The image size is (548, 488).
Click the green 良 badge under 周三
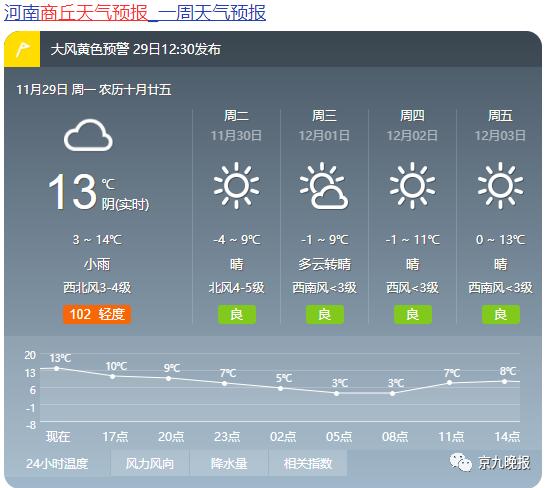325,314
